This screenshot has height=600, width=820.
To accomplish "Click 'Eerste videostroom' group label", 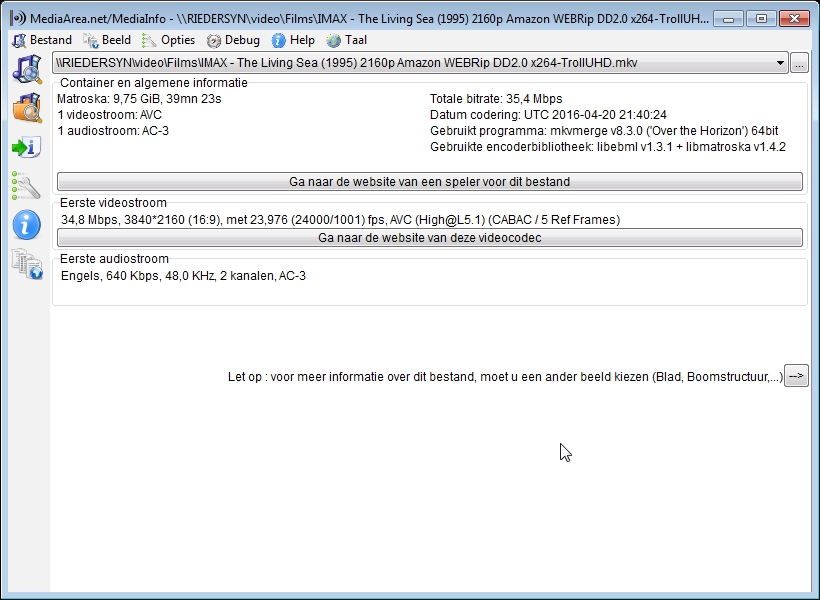I will 113,203.
